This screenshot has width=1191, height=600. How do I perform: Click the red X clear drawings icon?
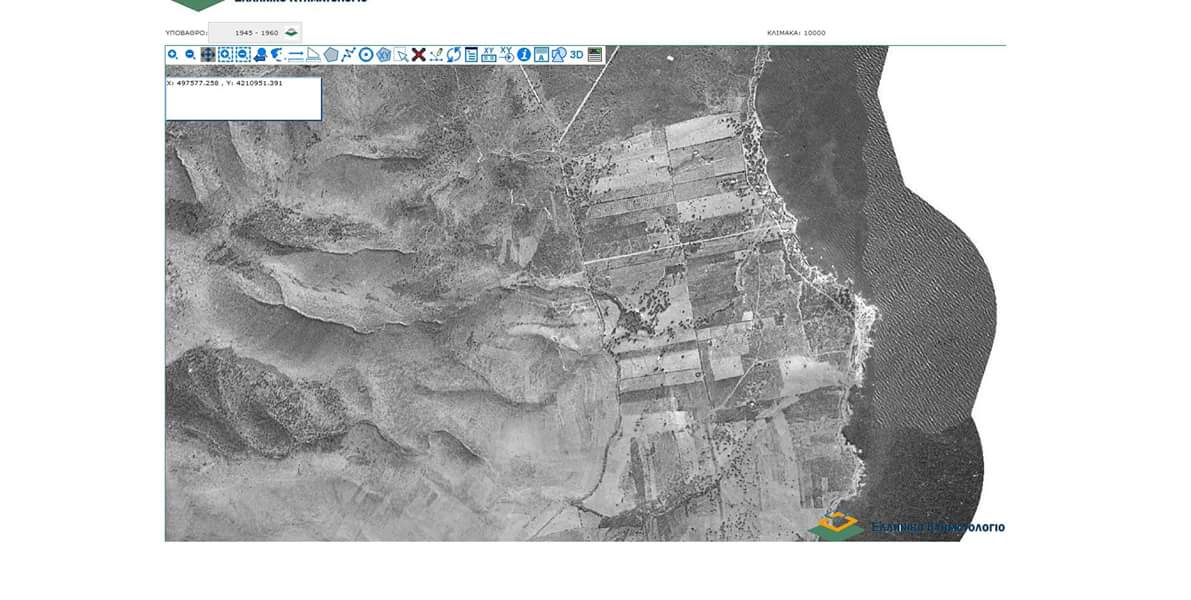[x=419, y=55]
